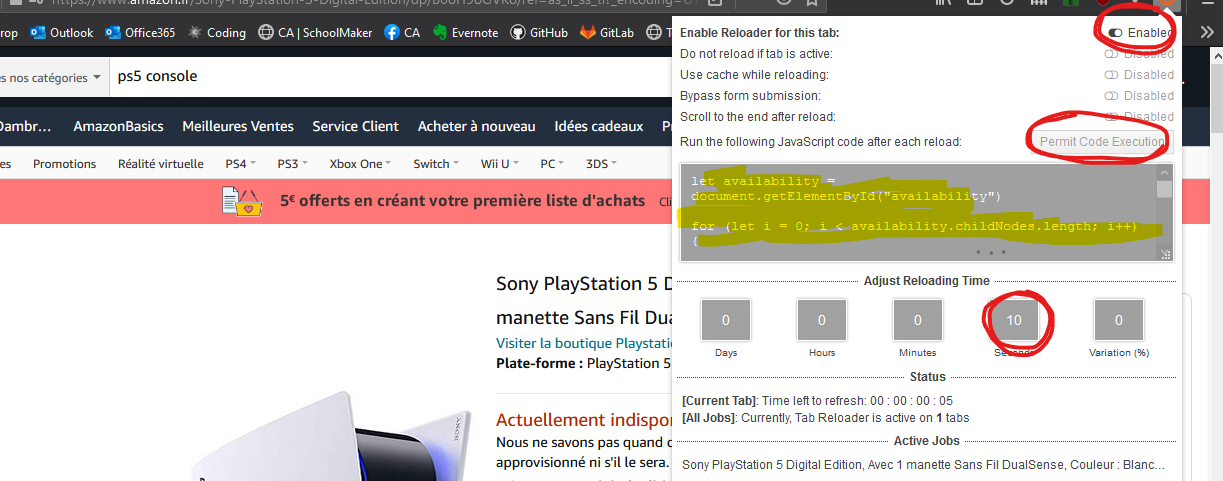Open the Outlook bookmark
1223x481 pixels.
click(x=62, y=32)
